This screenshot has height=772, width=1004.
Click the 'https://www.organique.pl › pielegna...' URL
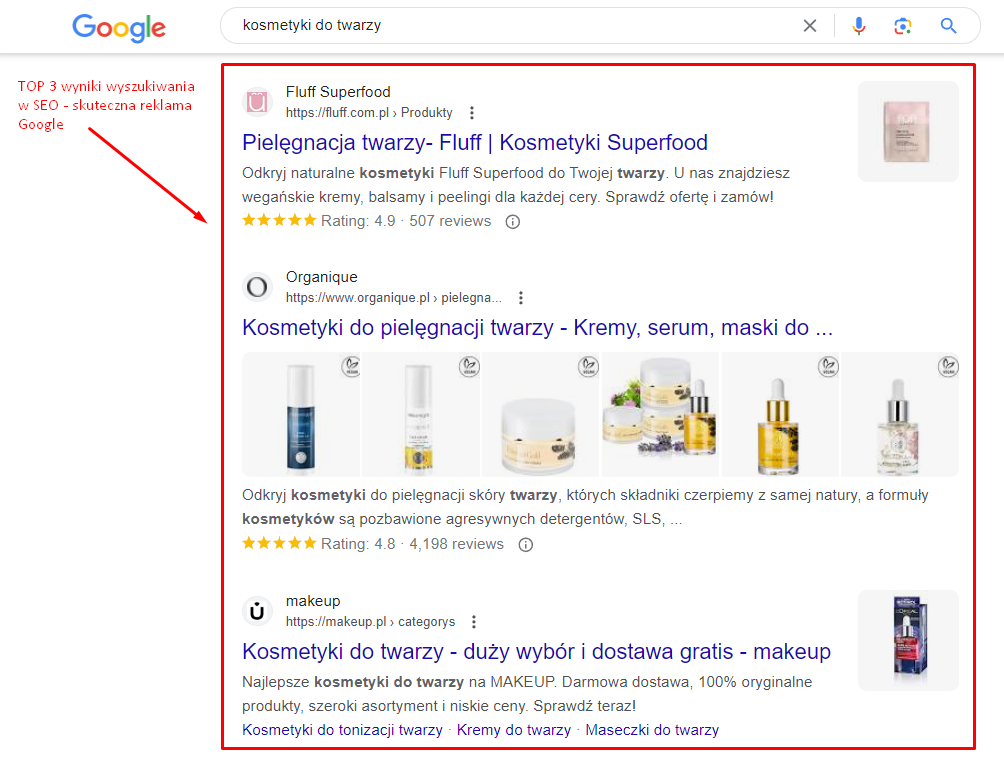(x=393, y=298)
